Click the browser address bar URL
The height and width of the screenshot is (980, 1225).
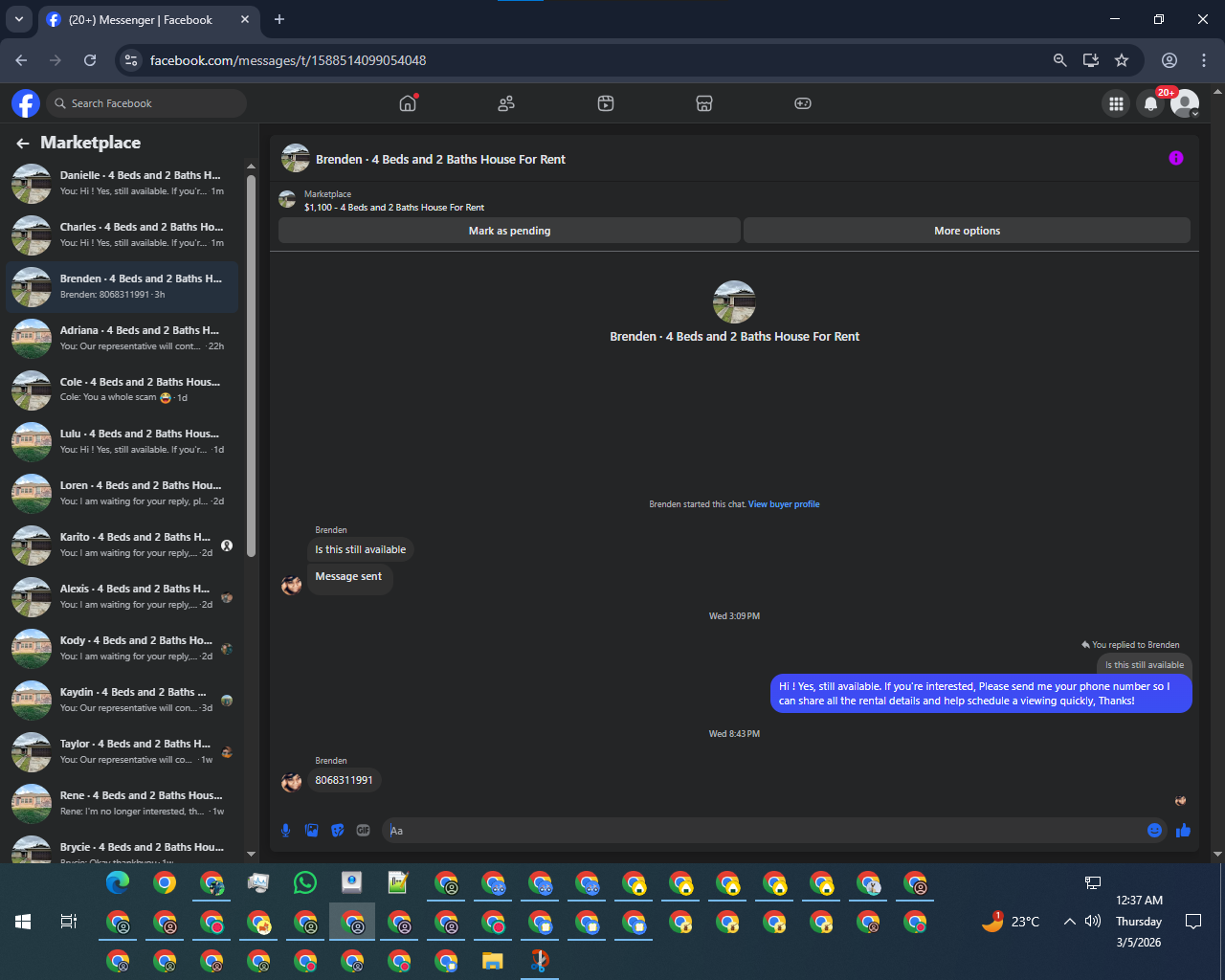288,60
